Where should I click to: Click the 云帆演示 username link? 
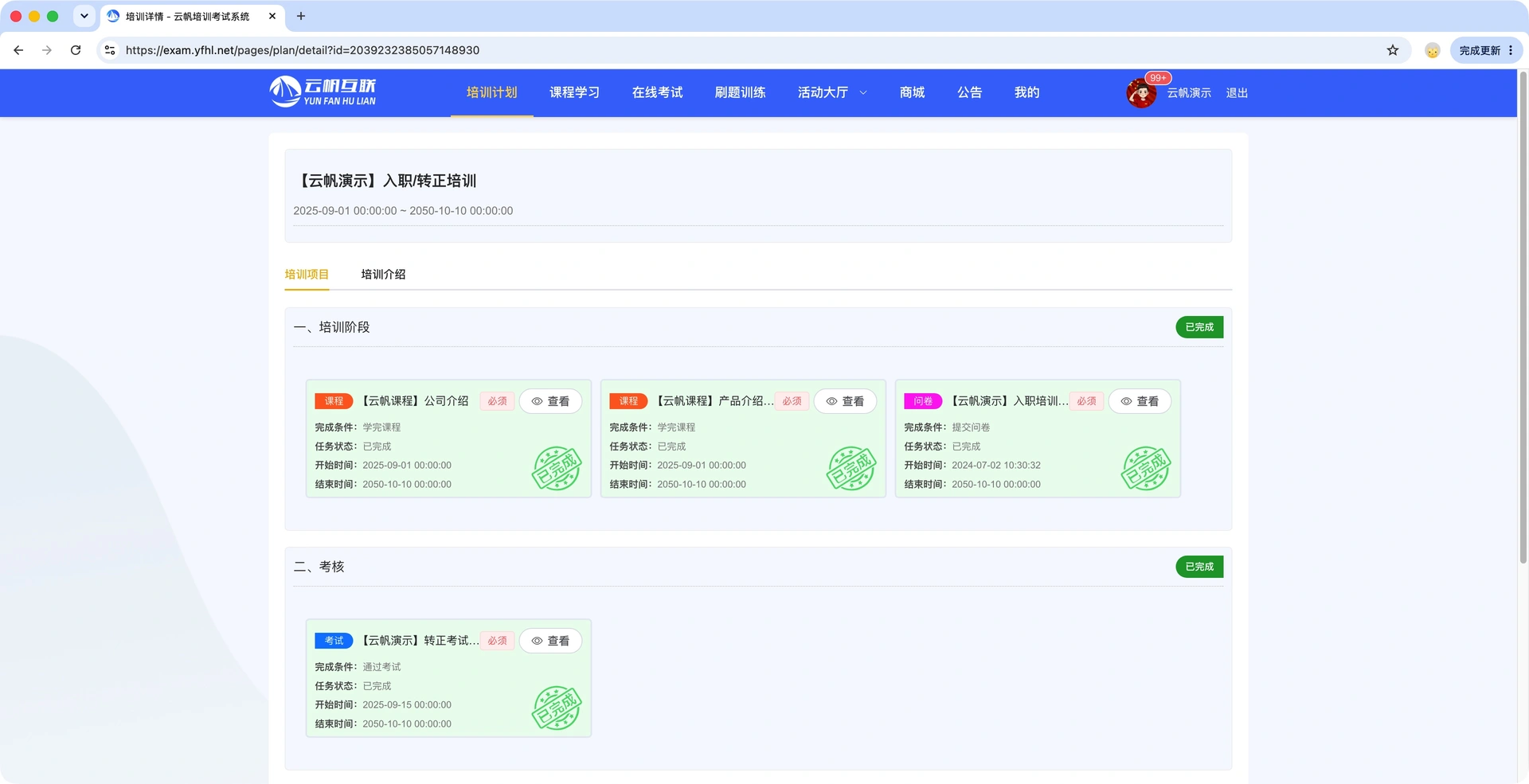click(1189, 93)
